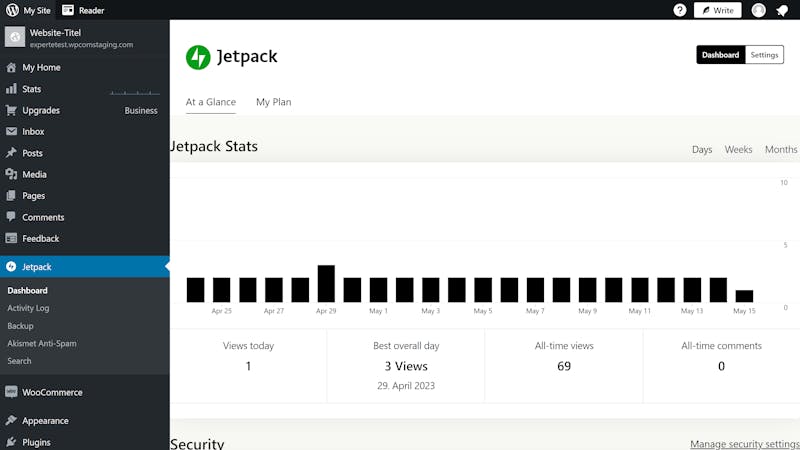Click the Write button with pen icon

click(x=717, y=10)
